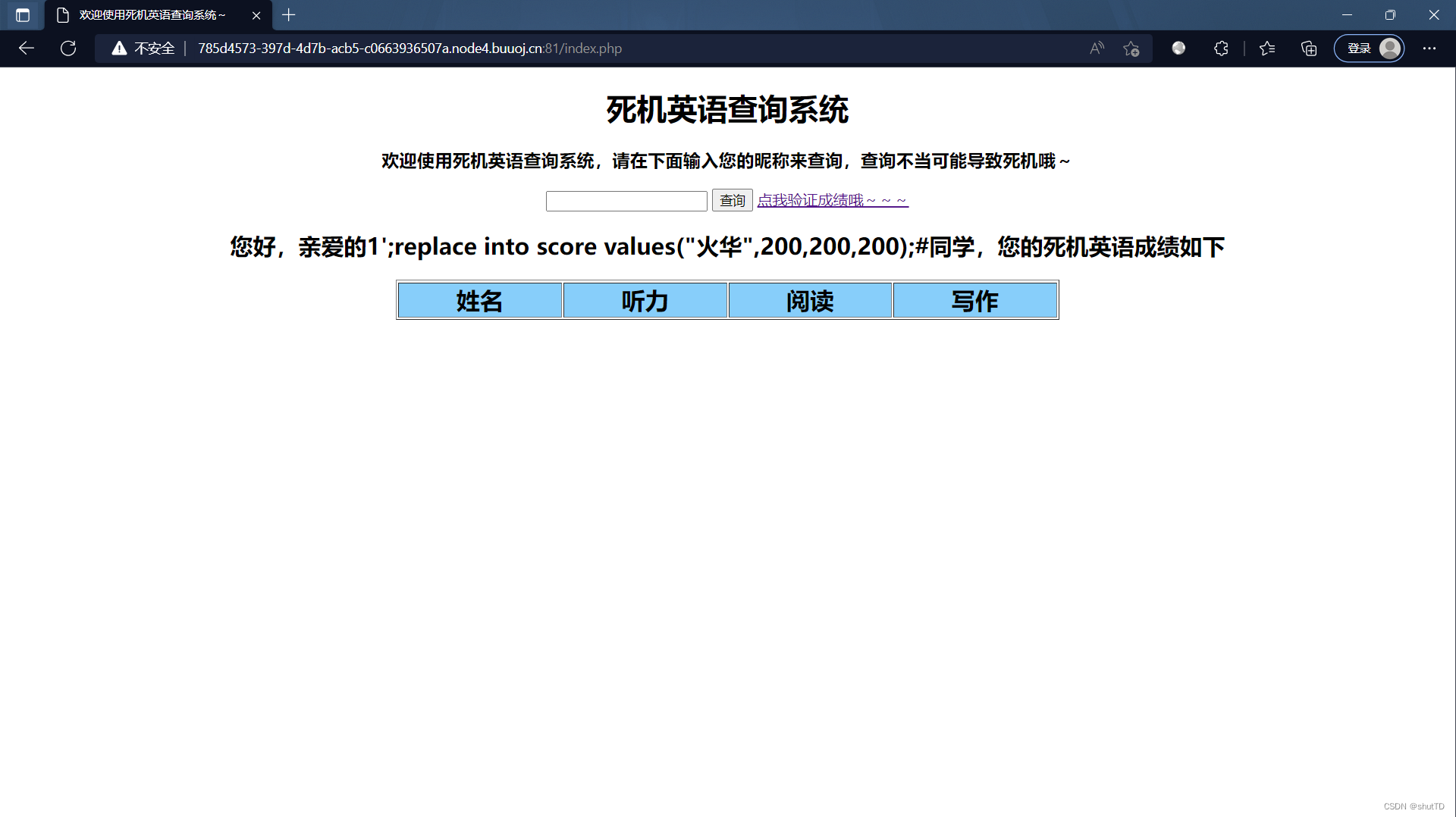The image size is (1456, 817).
Task: Focus the nickname input field
Action: coord(626,200)
